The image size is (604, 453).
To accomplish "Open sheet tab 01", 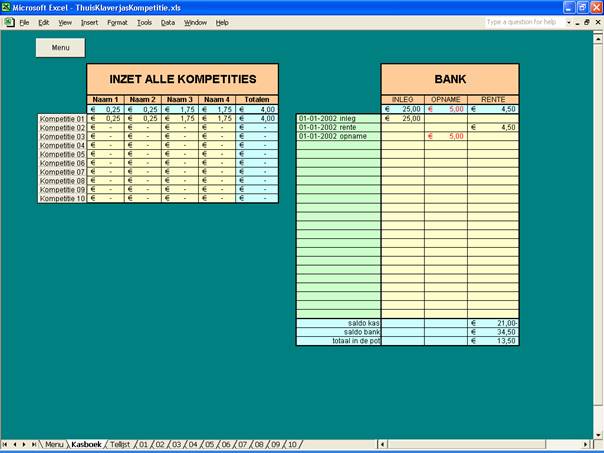I will click(143, 445).
